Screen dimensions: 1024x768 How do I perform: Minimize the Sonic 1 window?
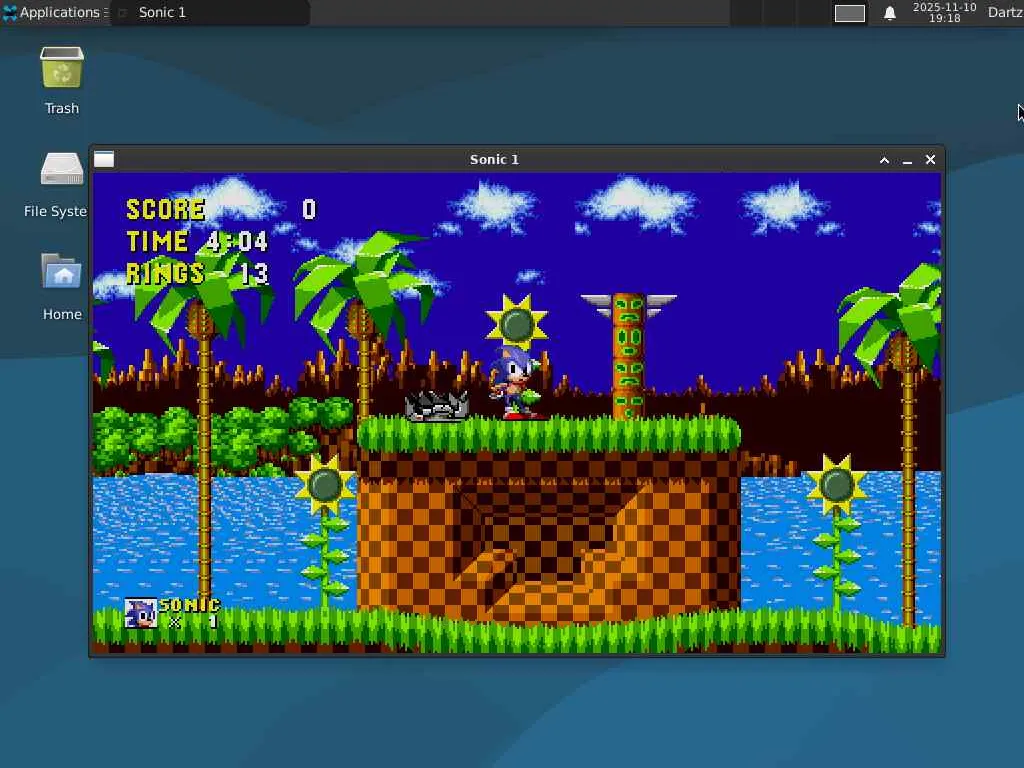907,160
